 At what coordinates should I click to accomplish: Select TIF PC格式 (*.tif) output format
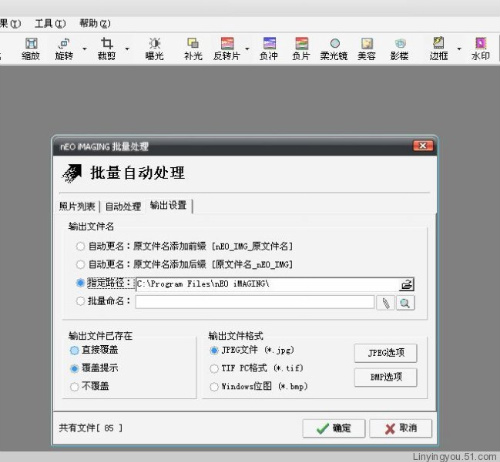[x=214, y=368]
